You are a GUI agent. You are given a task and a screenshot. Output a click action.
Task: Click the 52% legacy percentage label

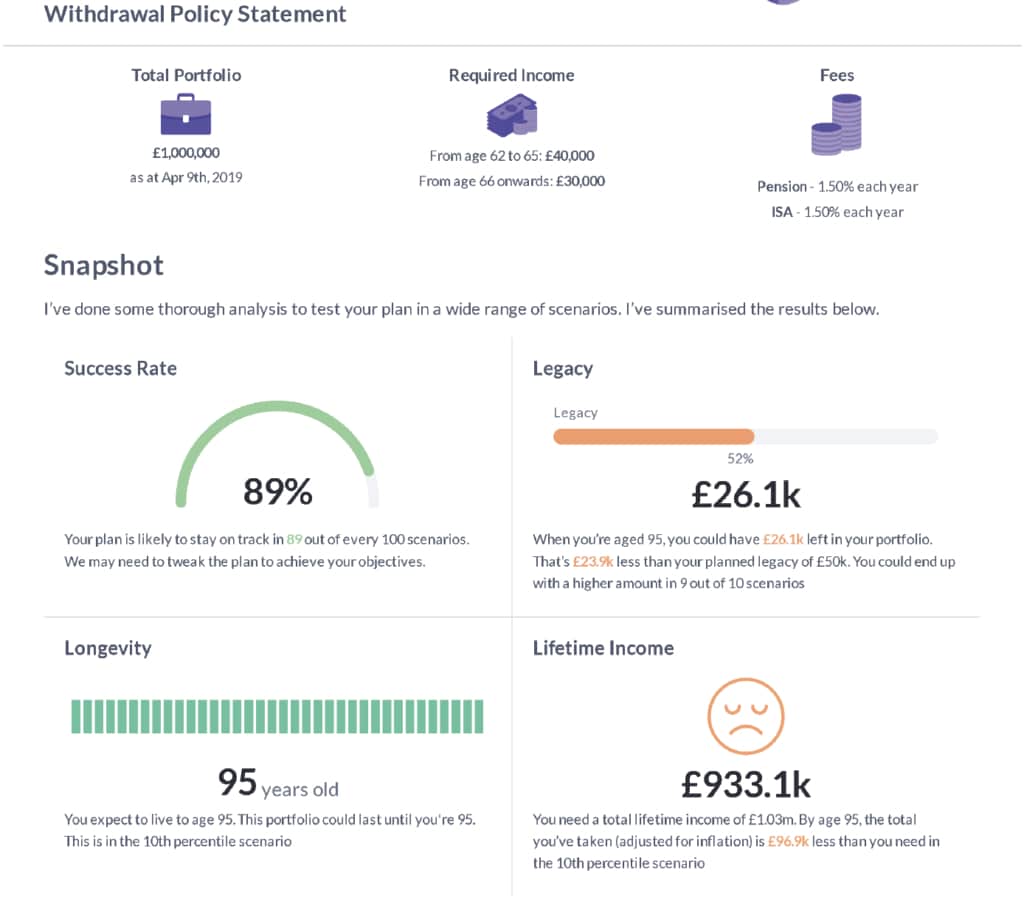(x=741, y=459)
